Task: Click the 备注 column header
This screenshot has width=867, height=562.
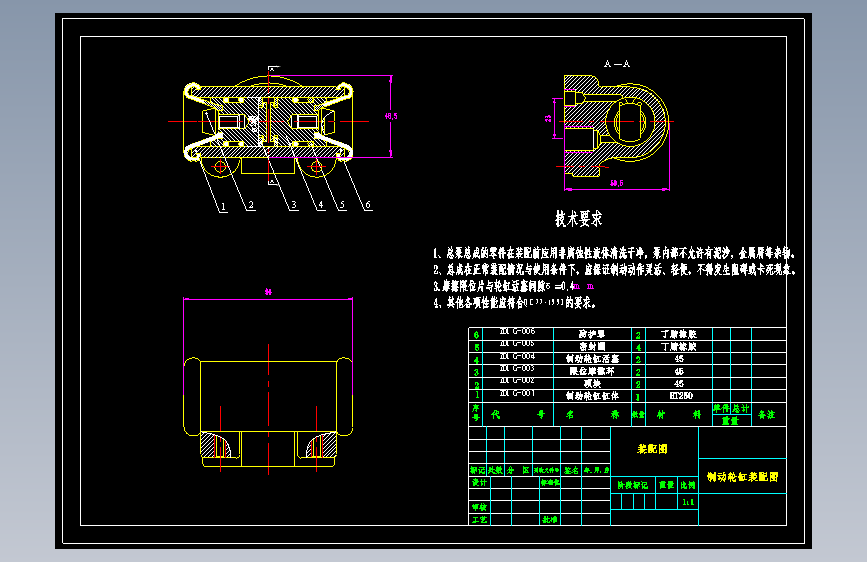Action: (x=766, y=414)
